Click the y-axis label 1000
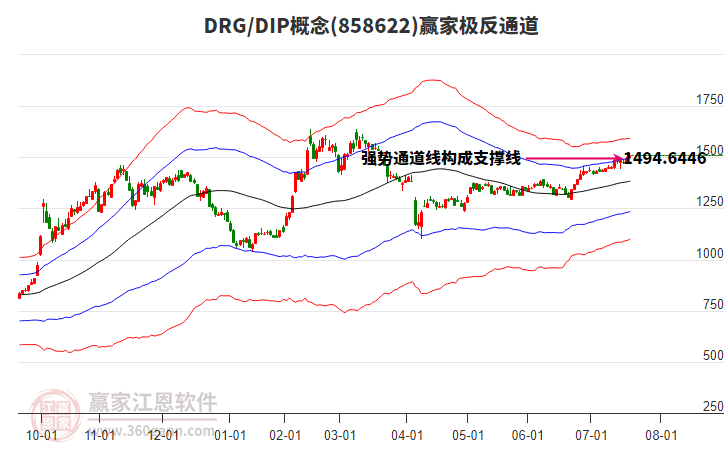The width and height of the screenshot is (726, 450). coord(709,253)
